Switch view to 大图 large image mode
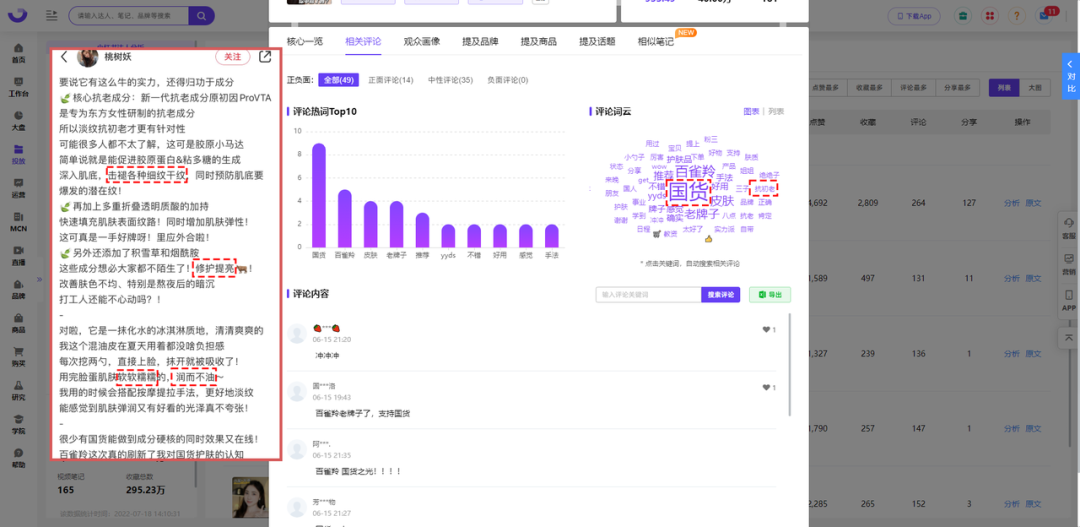1080x527 pixels. 1035,87
